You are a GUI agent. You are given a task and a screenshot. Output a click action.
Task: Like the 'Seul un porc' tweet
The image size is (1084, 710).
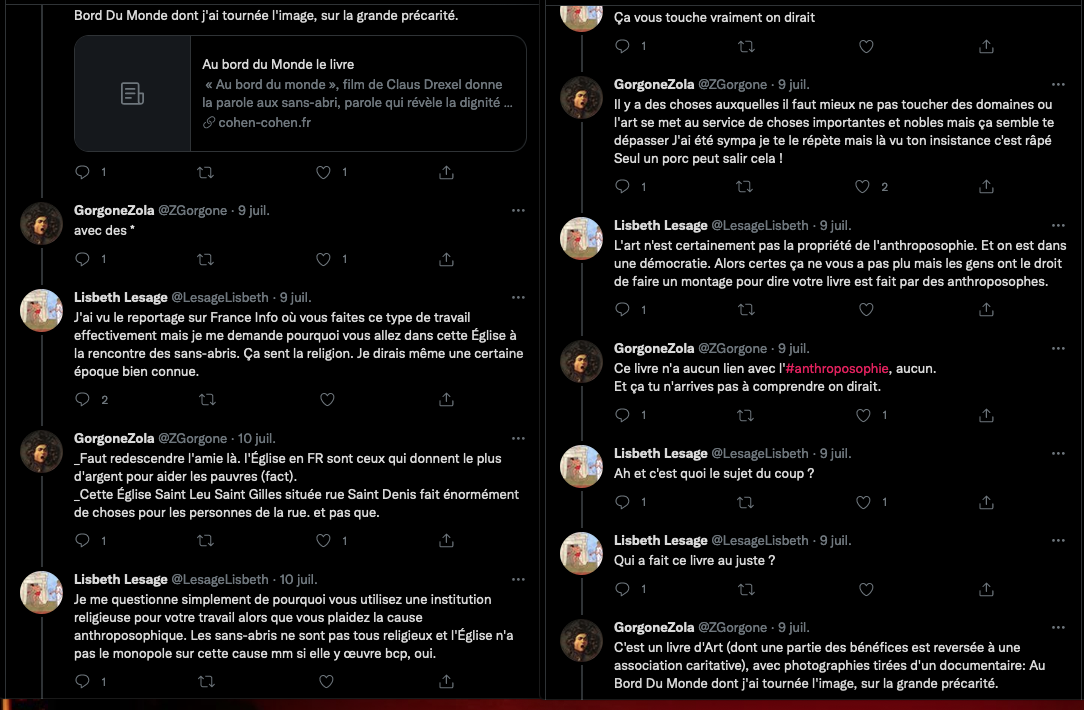pyautogui.click(x=863, y=186)
